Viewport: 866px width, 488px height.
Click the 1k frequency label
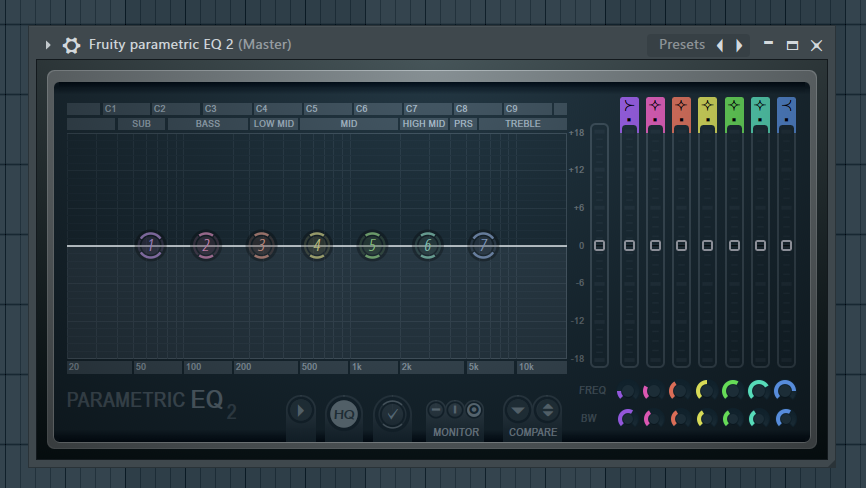pyautogui.click(x=357, y=367)
